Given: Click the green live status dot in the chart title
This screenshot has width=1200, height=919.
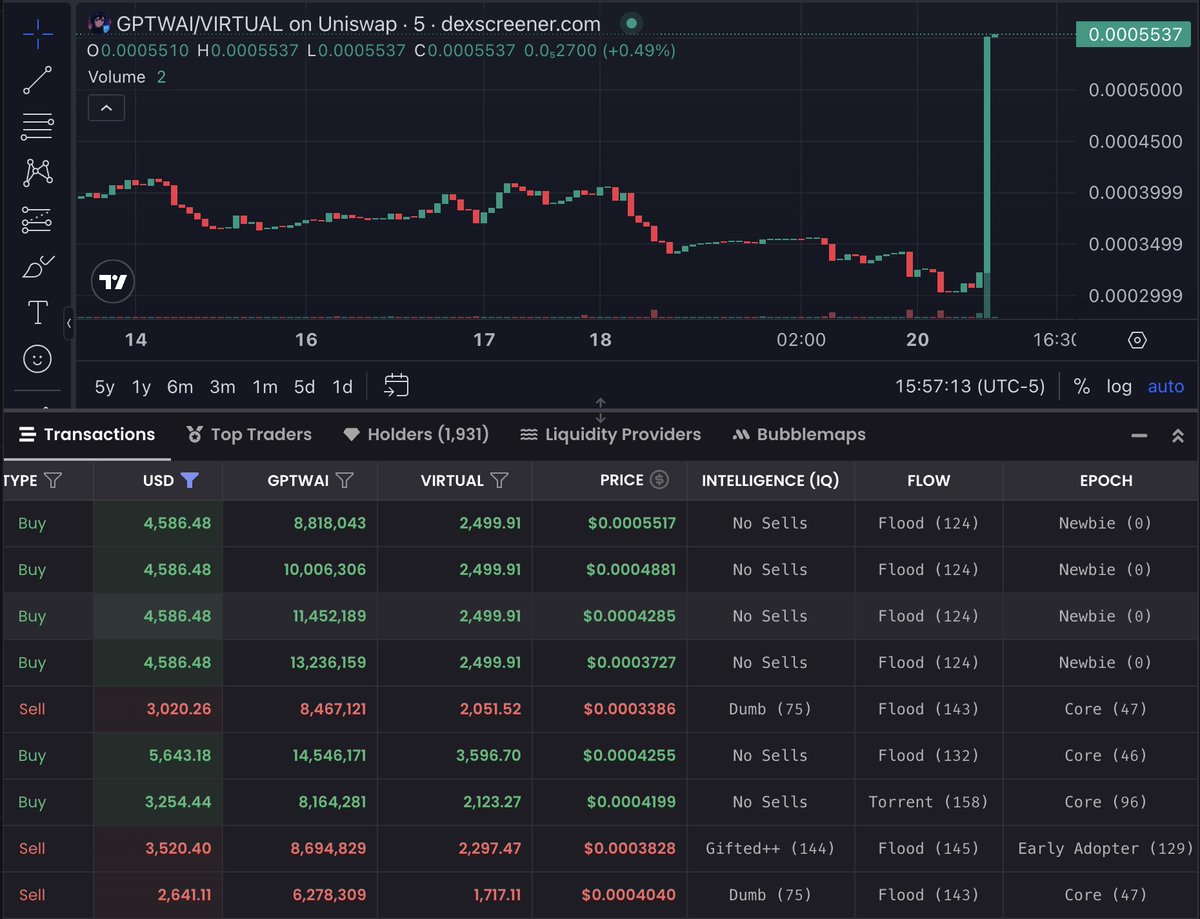Looking at the screenshot, I should click(629, 24).
